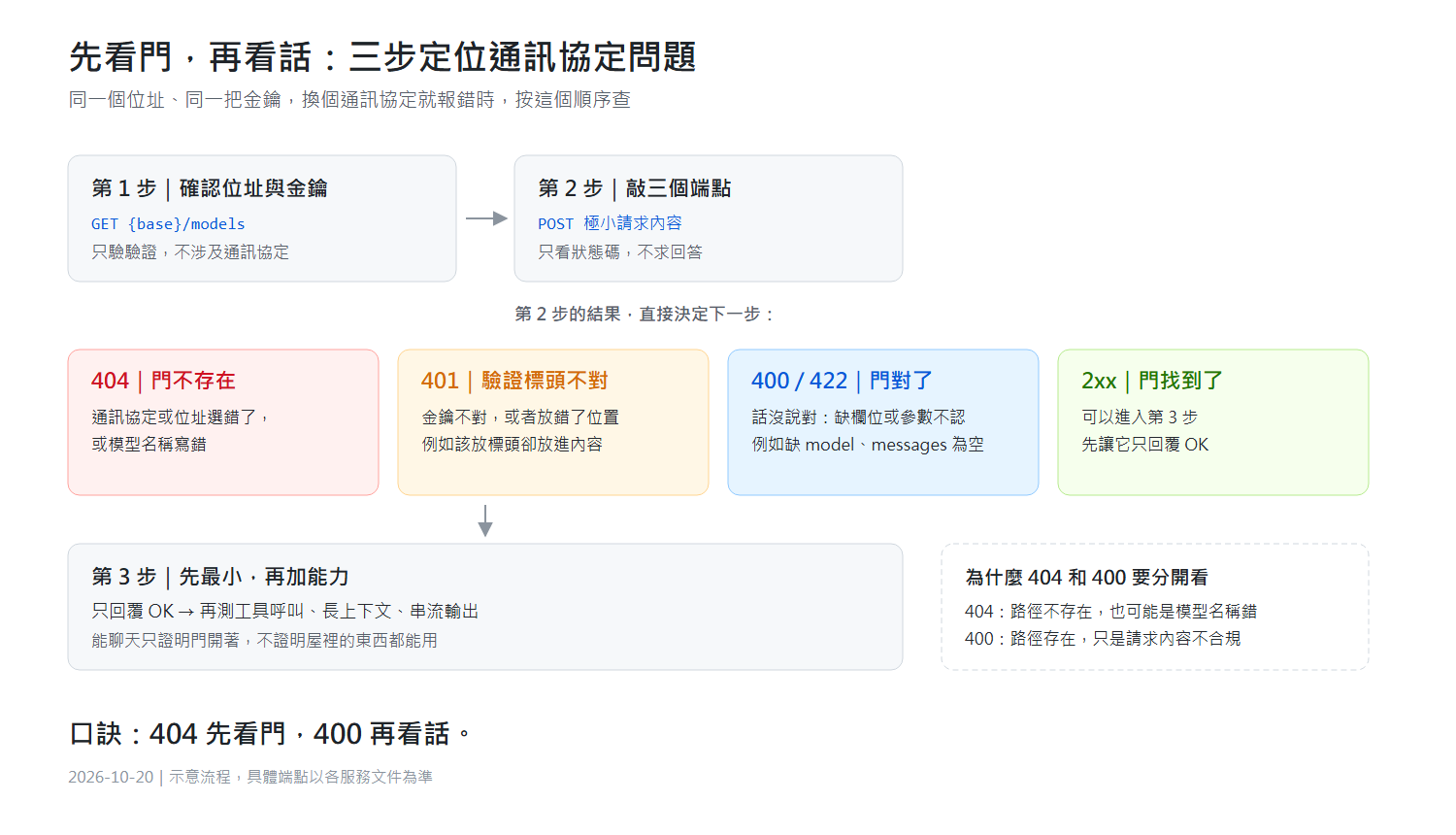Select the footer starting "2026-10-20｜示意流程"
This screenshot has height=835, width=1456.
pos(250,777)
